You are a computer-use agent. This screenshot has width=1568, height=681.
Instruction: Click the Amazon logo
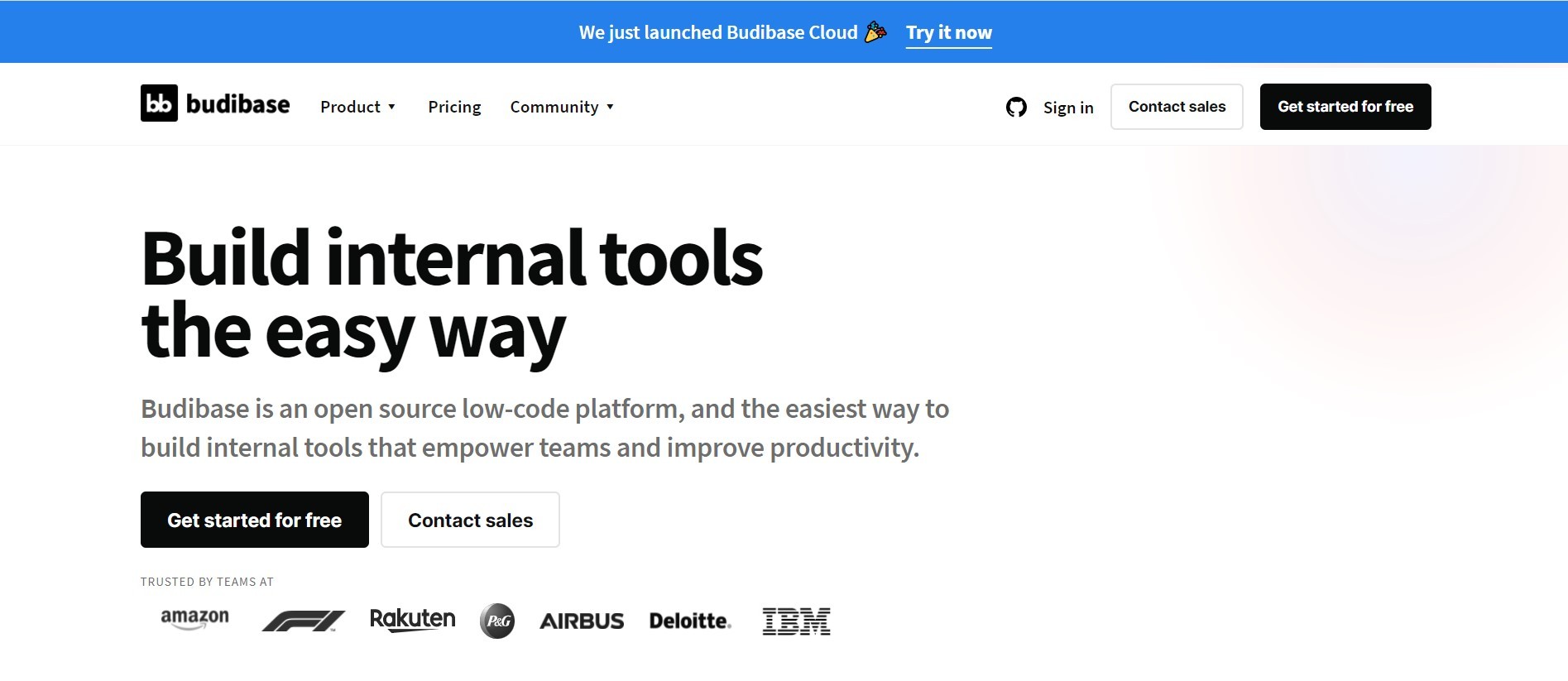[194, 619]
